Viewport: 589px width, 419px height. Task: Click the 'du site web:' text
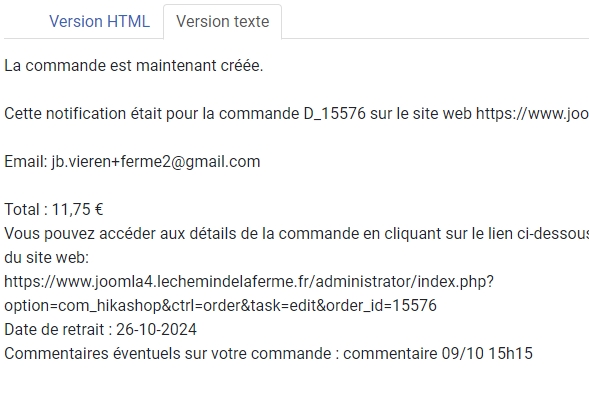(47, 258)
